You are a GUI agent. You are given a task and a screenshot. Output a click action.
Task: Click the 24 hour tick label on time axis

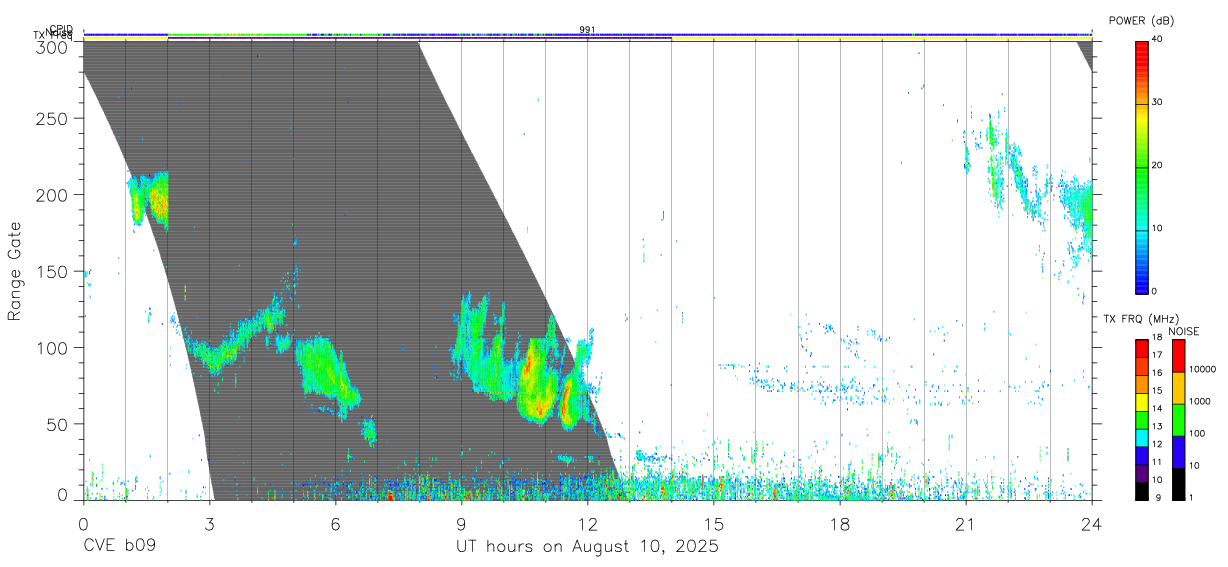point(1091,525)
